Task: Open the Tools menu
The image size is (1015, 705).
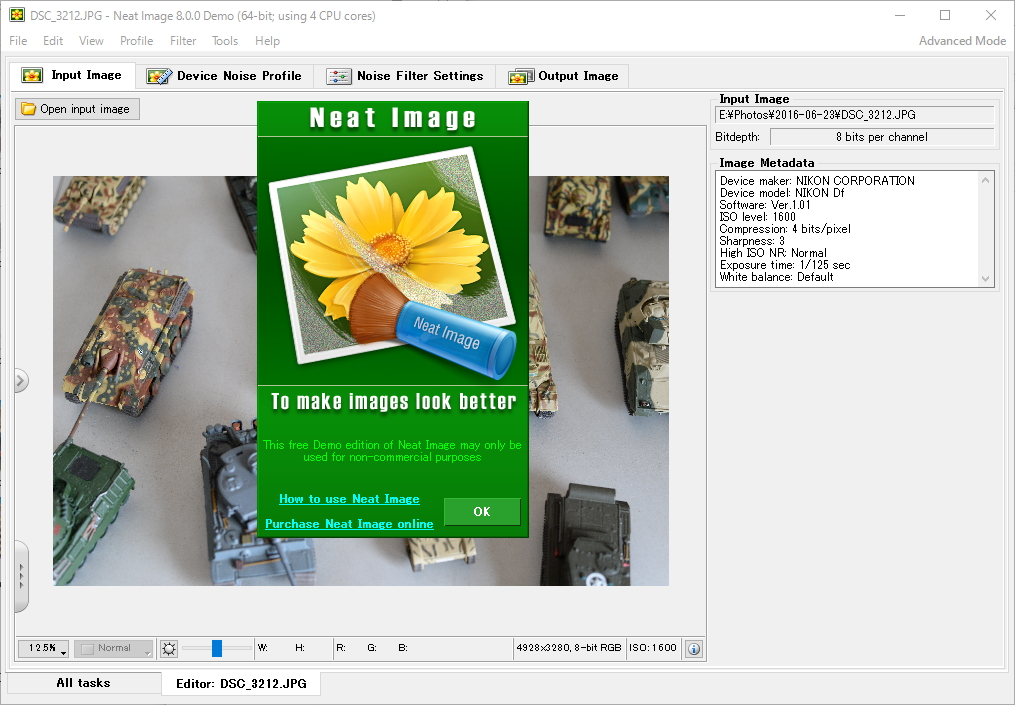Action: pyautogui.click(x=225, y=41)
